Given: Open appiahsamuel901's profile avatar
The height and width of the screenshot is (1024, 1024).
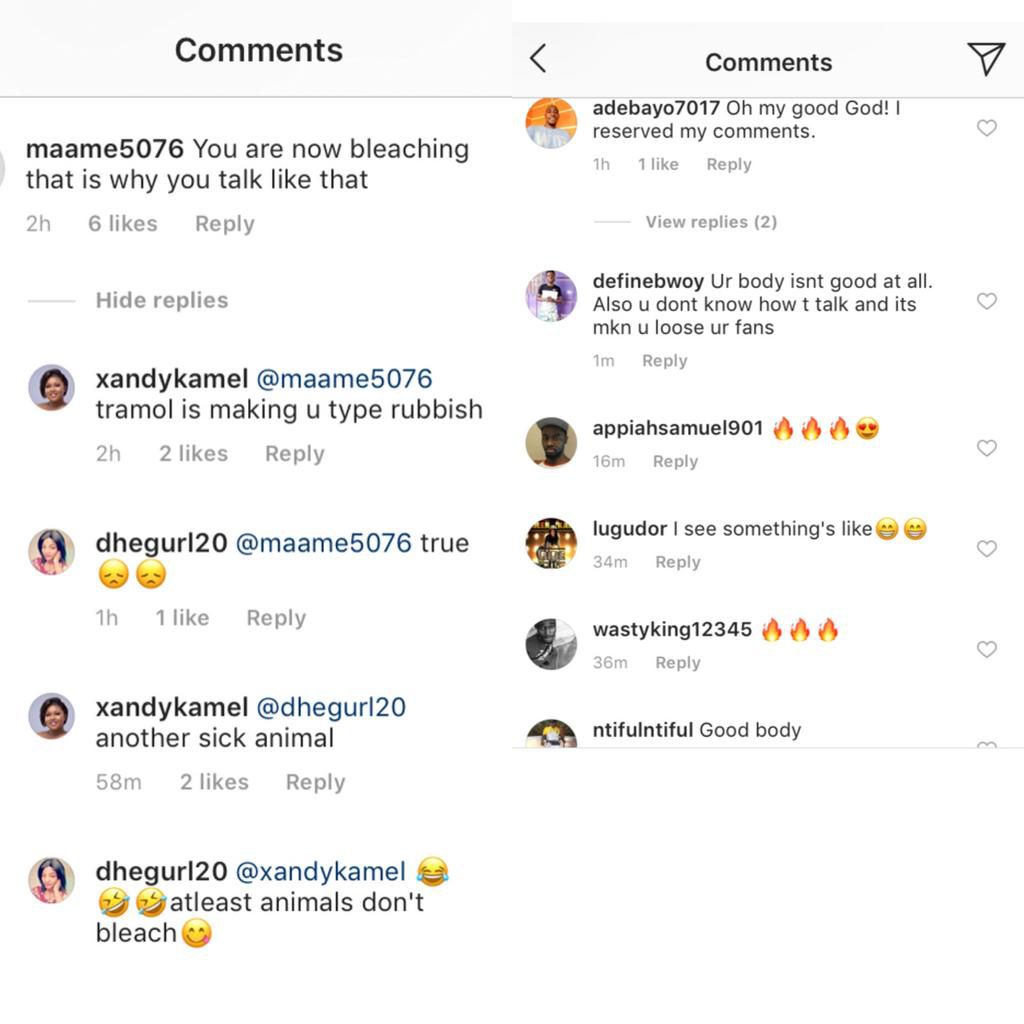Looking at the screenshot, I should pos(551,442).
